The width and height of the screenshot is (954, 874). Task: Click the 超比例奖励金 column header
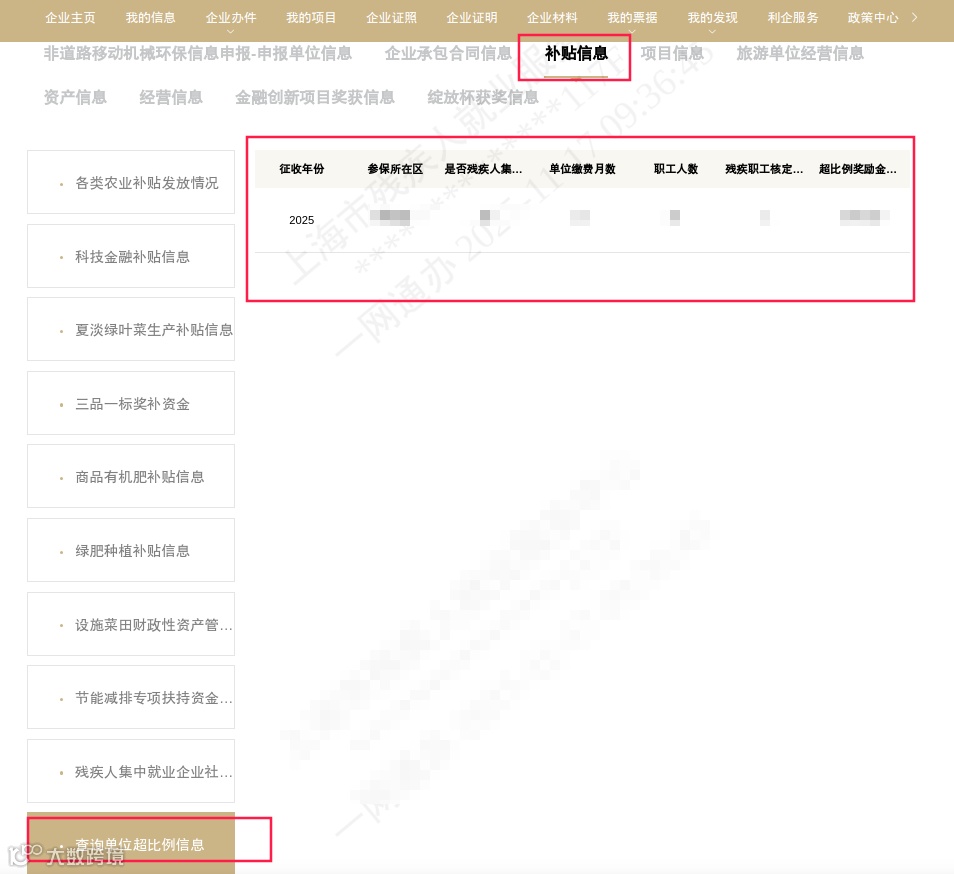858,169
